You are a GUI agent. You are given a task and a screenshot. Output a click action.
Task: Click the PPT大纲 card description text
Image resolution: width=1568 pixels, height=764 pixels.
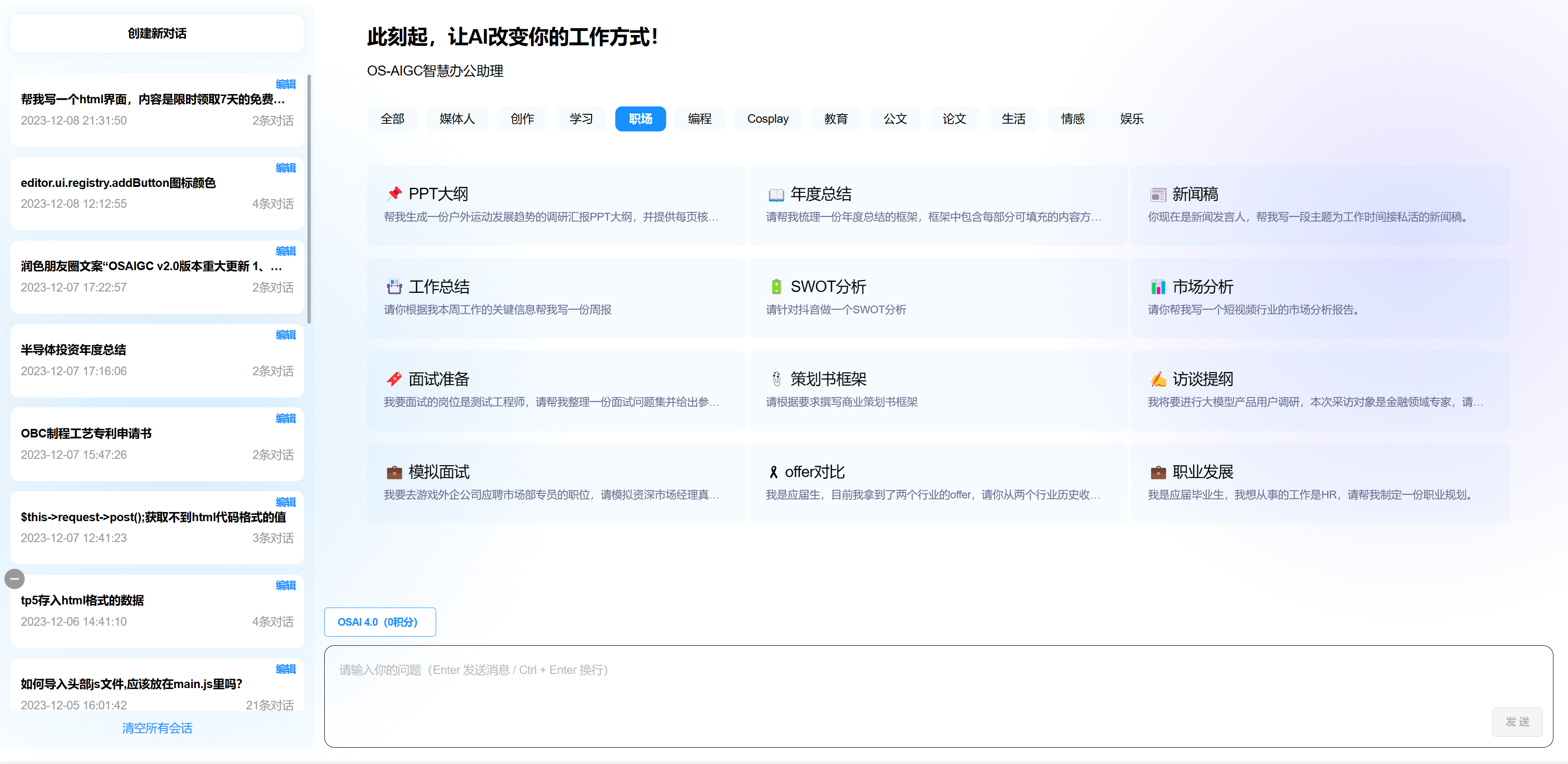pyautogui.click(x=552, y=217)
